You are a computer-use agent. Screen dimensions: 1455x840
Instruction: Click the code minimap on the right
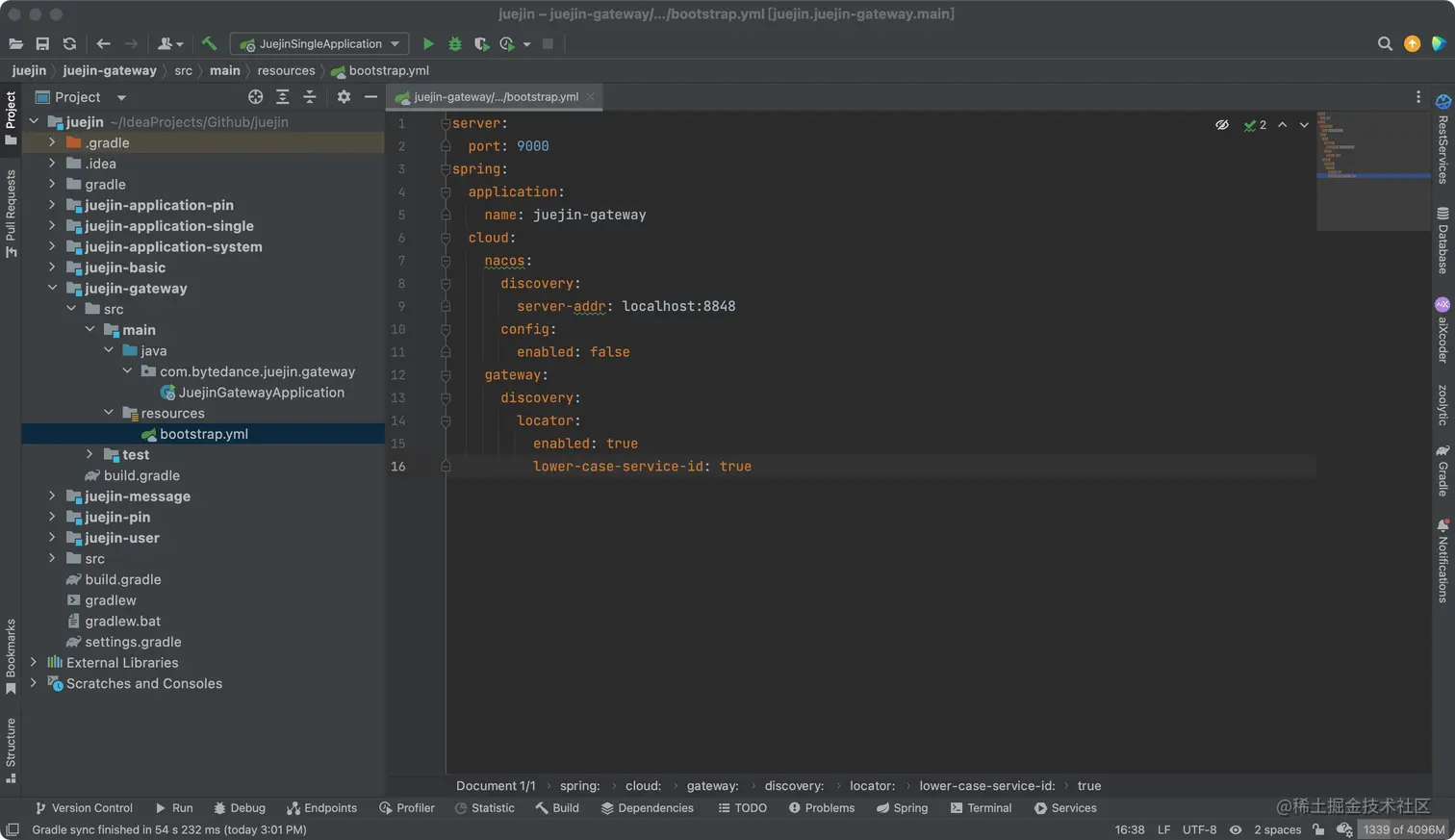tap(1373, 170)
